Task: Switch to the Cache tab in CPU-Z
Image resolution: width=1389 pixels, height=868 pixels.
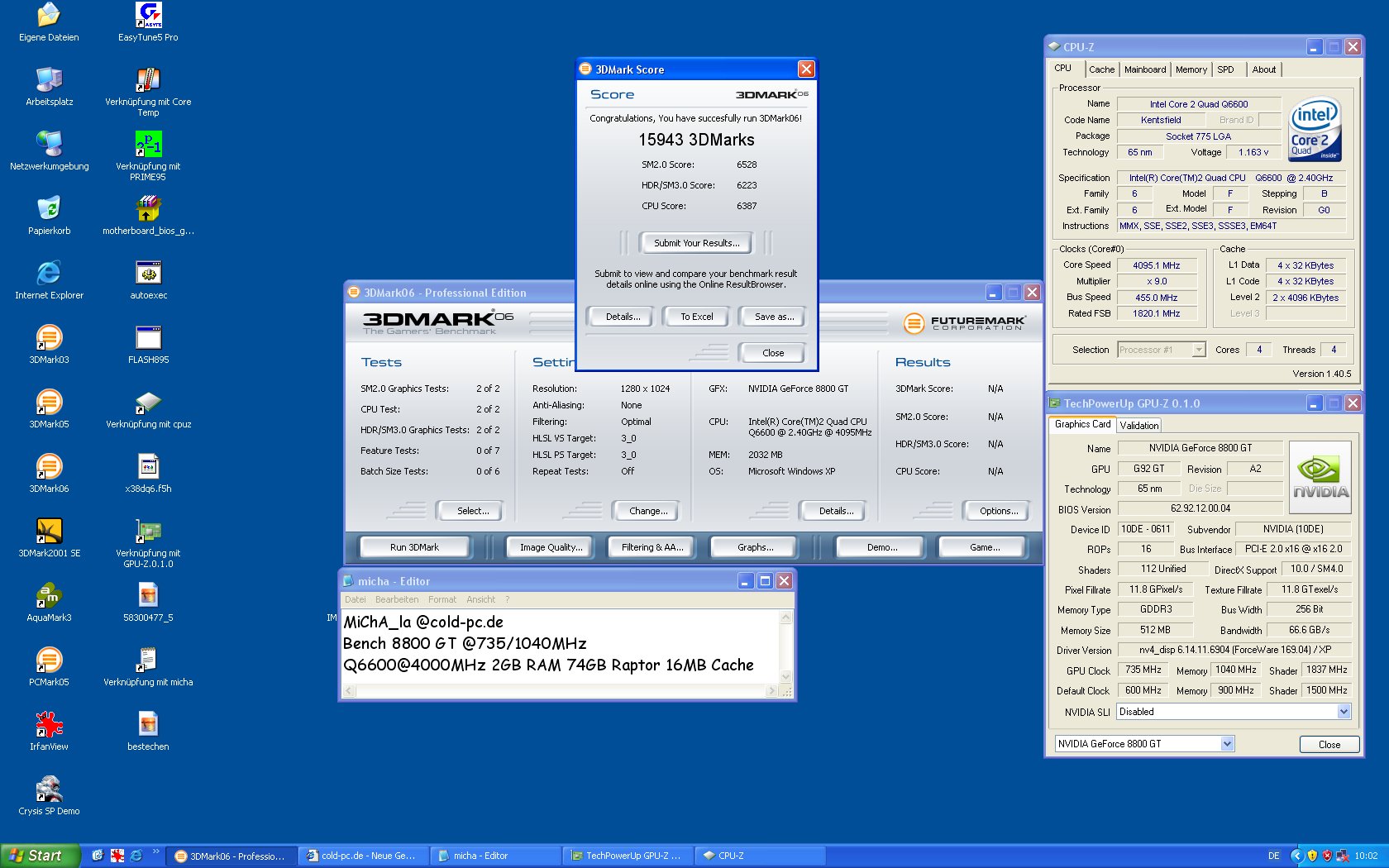Action: (1101, 69)
